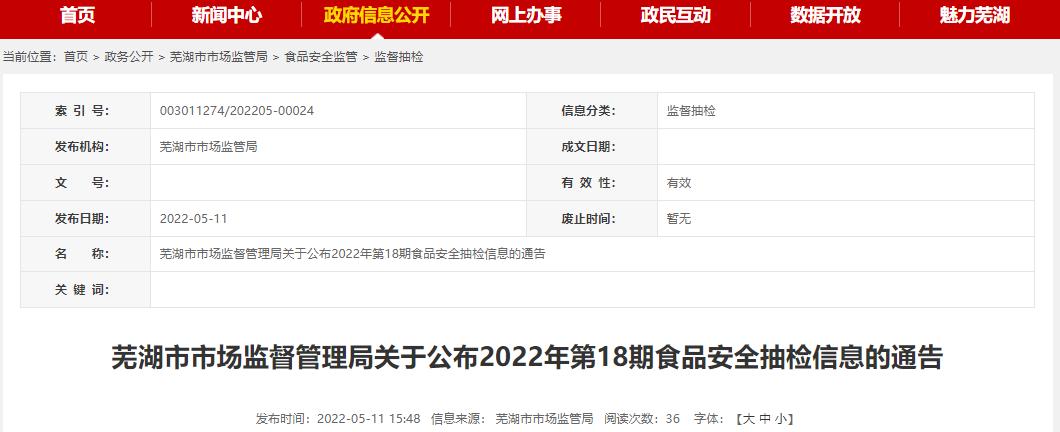Open 首页 in the red navigation bar
Image resolution: width=1060 pixels, height=432 pixels.
[76, 14]
